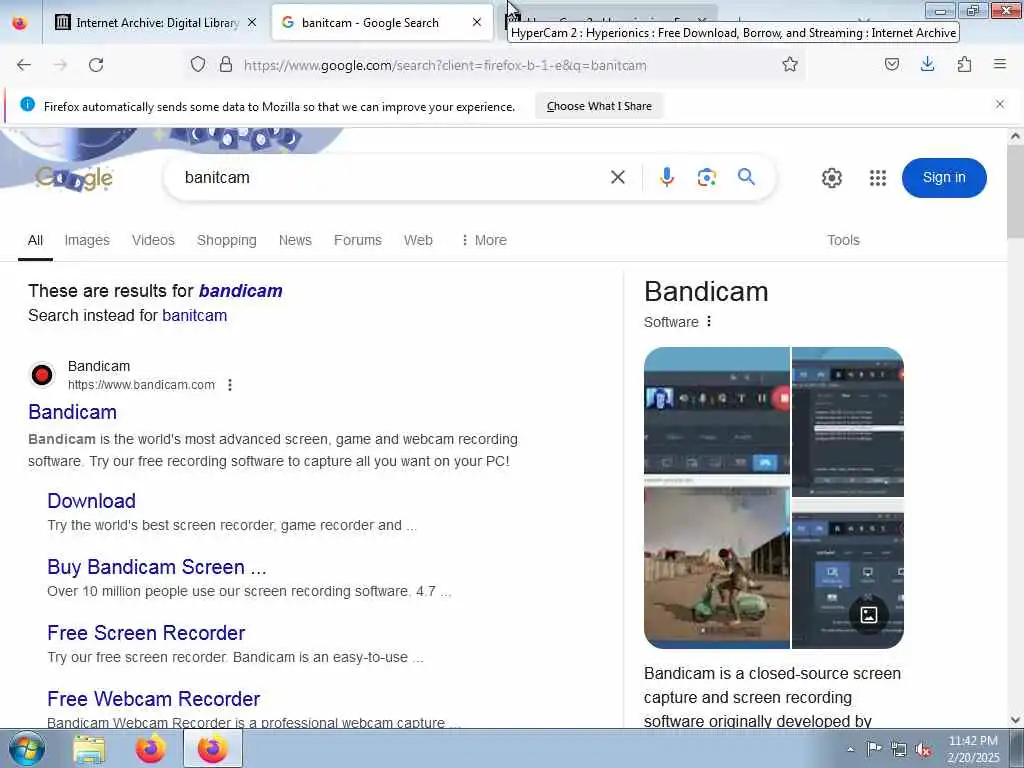1024x768 pixels.
Task: Open the network tray icon
Action: tap(899, 750)
